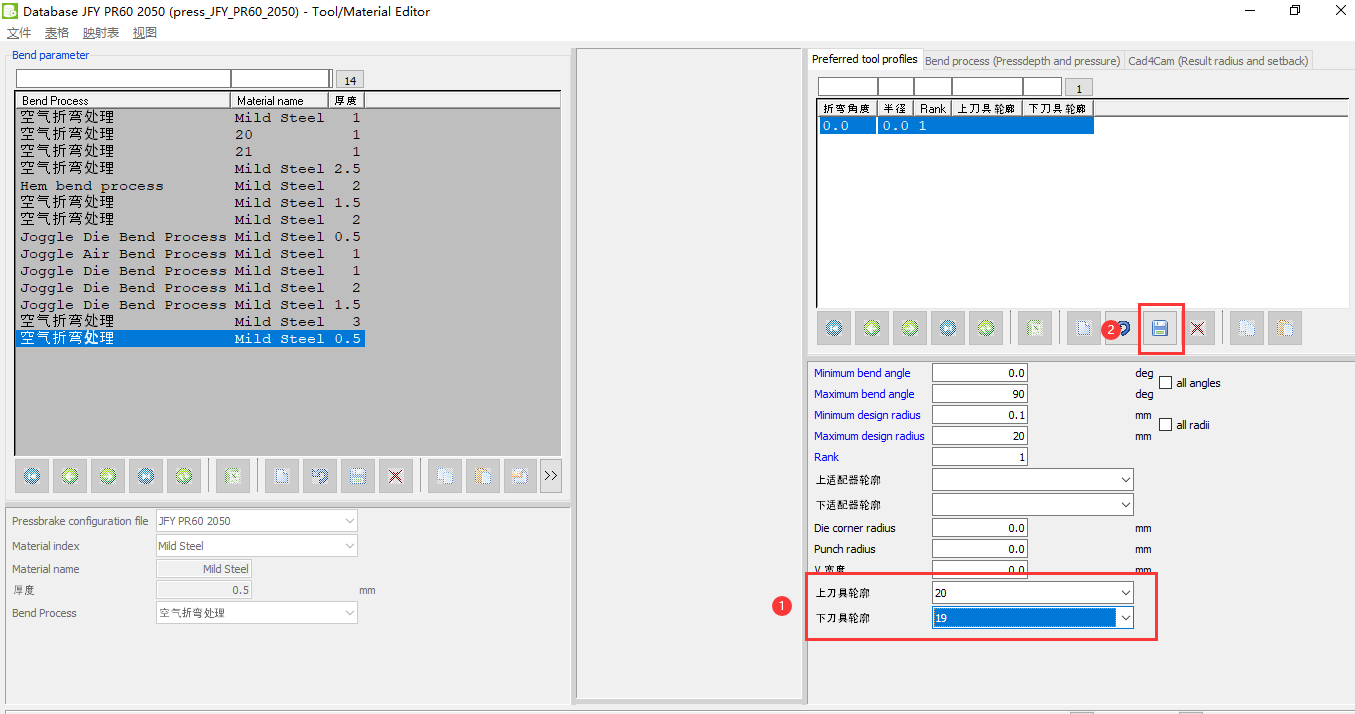Click save floppy icon in Preferred tool profiles toolbar

pos(1160,328)
